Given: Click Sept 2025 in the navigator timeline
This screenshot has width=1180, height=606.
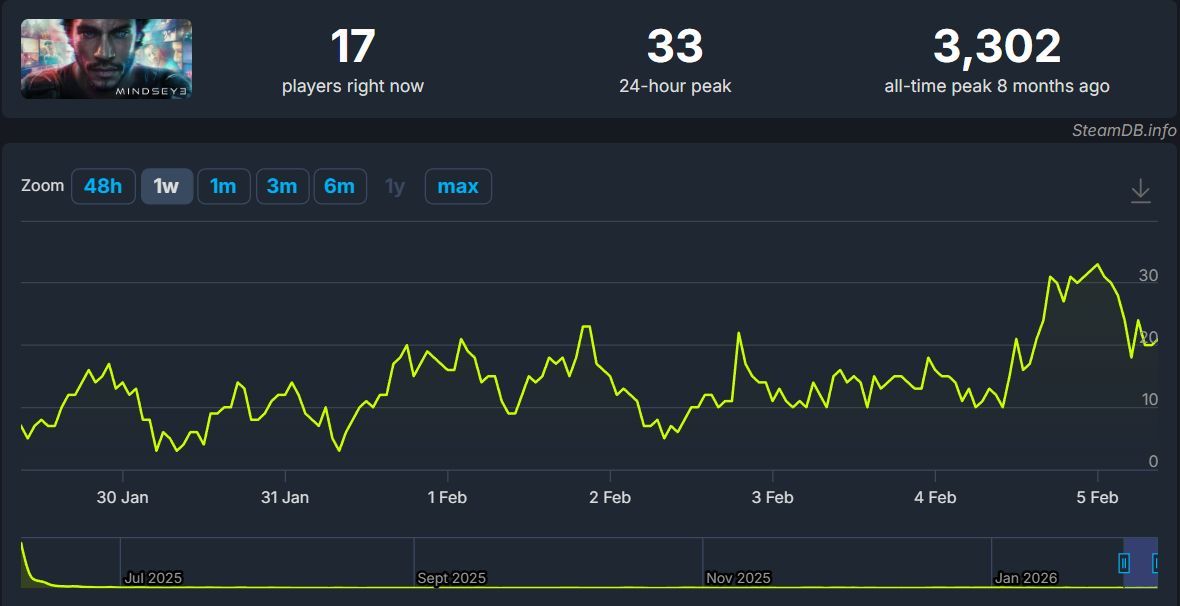Looking at the screenshot, I should (x=451, y=578).
